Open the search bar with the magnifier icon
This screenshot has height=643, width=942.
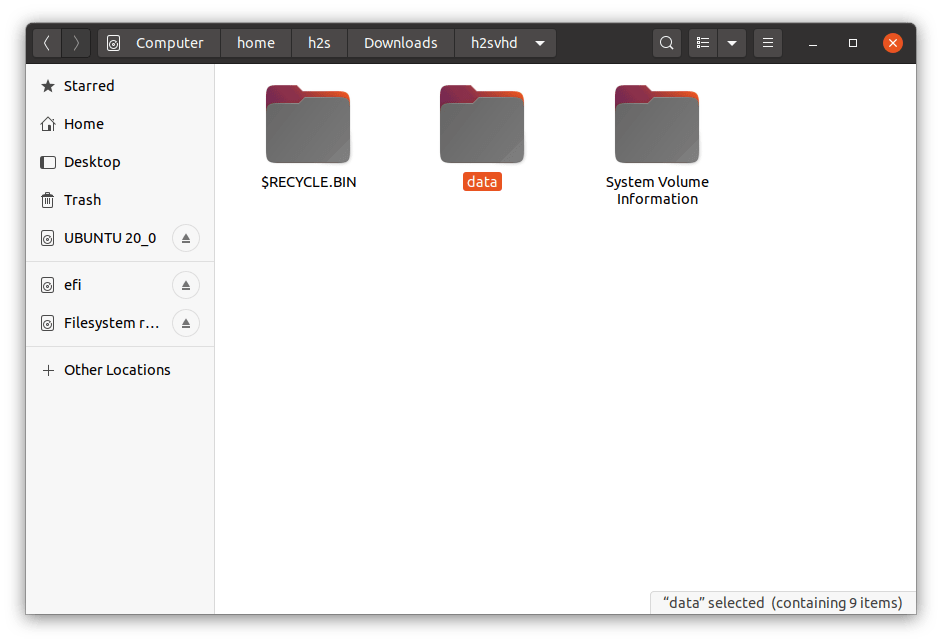click(665, 43)
